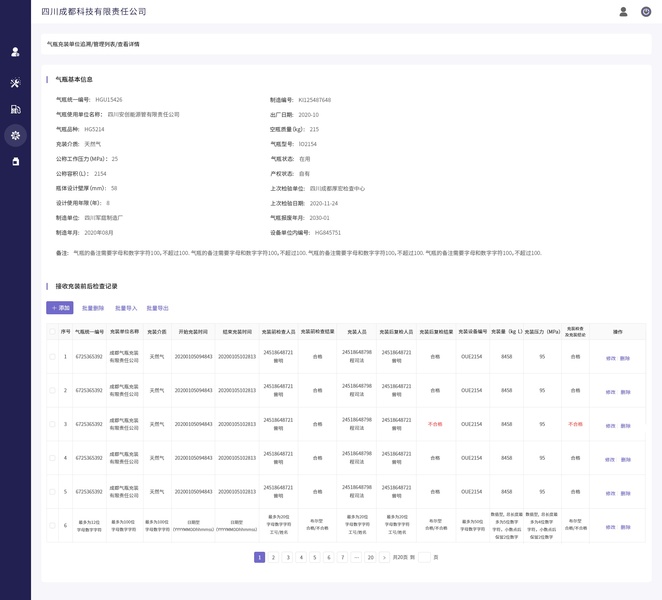Go to pagination page 4

pyautogui.click(x=301, y=557)
